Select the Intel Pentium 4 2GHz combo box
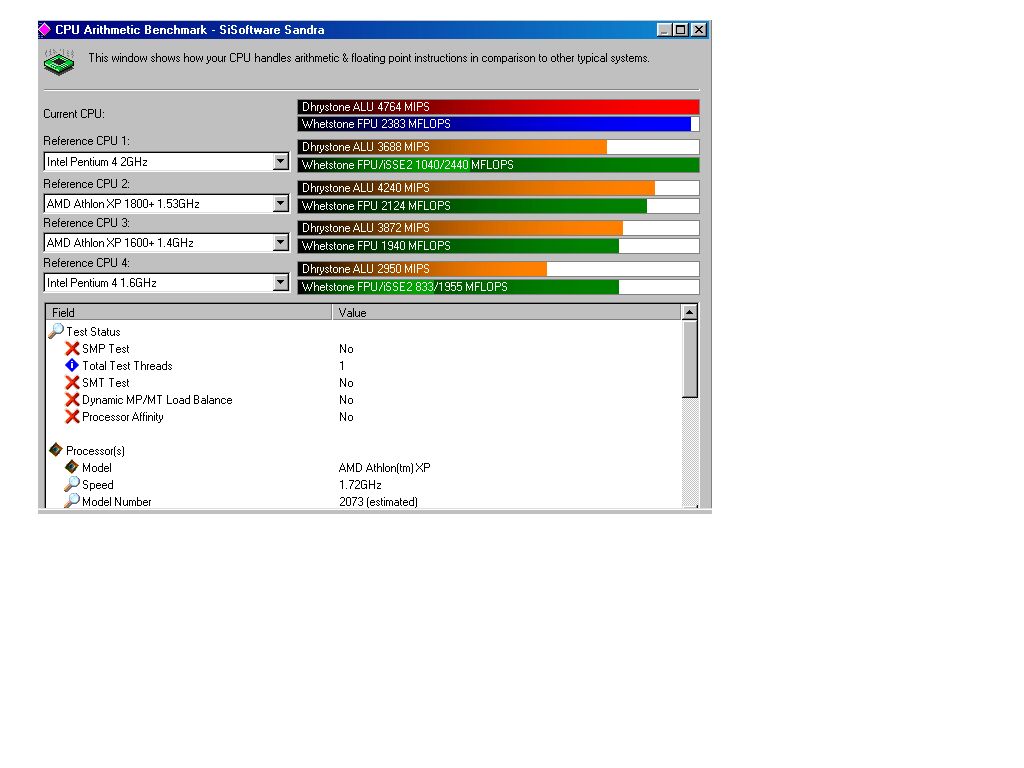Screen dimensions: 1024x768 pyautogui.click(x=166, y=161)
